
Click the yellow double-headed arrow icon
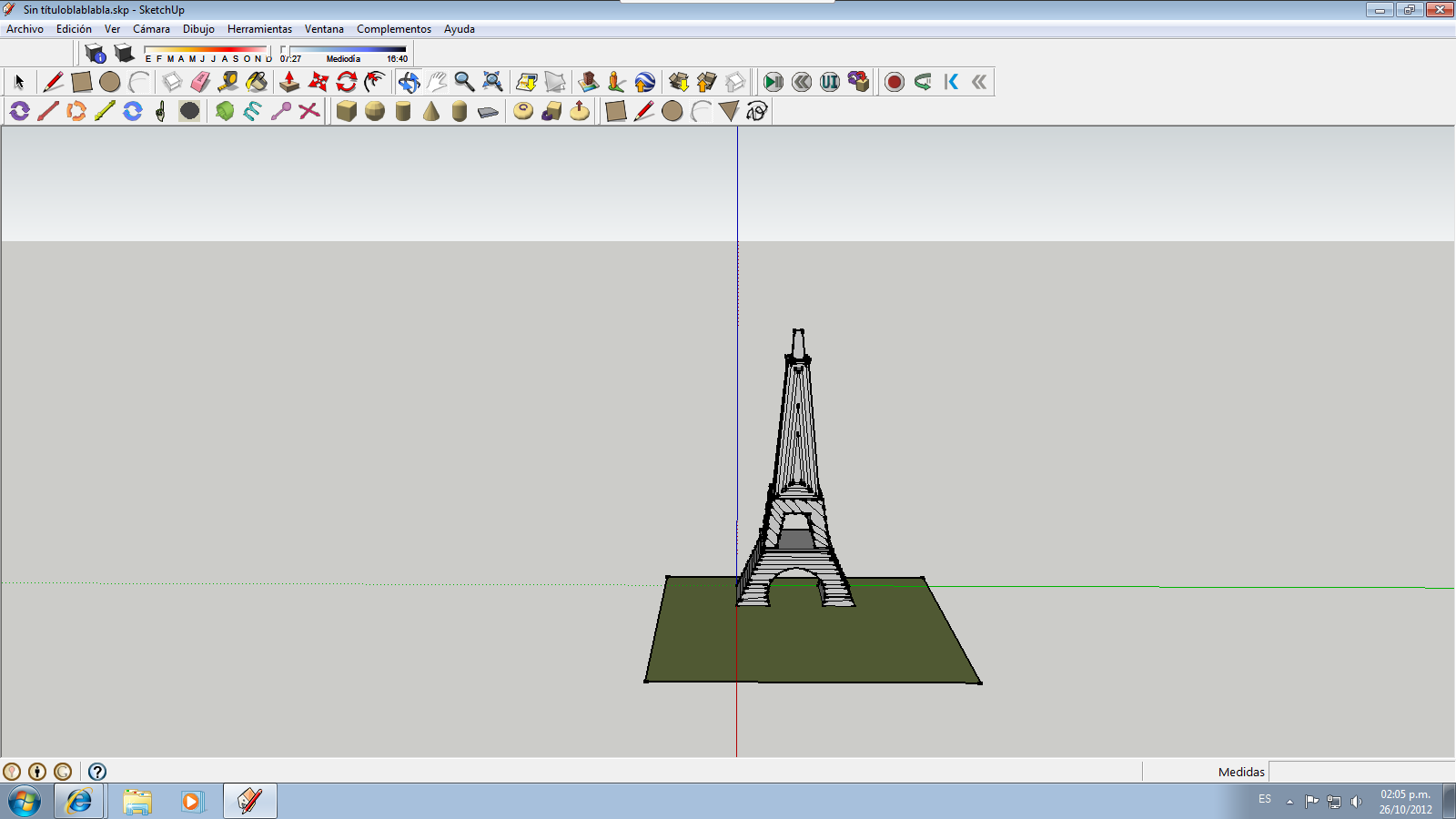click(x=105, y=111)
